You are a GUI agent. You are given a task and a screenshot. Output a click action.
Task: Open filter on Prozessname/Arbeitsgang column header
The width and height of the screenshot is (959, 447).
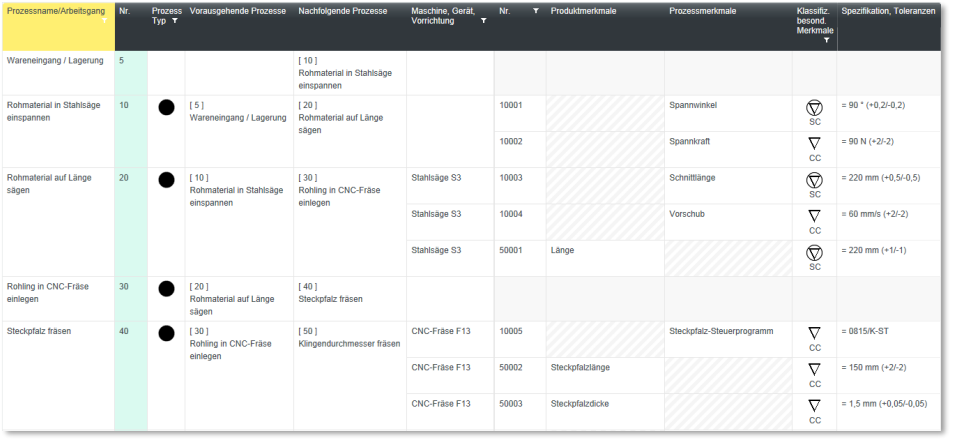105,21
